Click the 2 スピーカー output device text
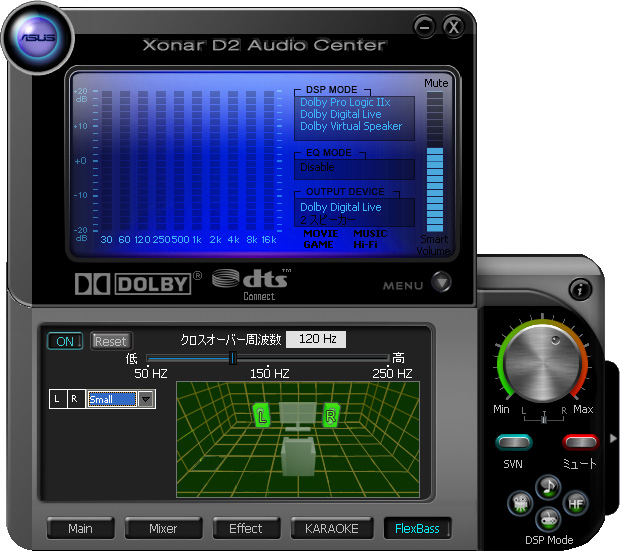Image resolution: width=620 pixels, height=551 pixels. coord(327,220)
